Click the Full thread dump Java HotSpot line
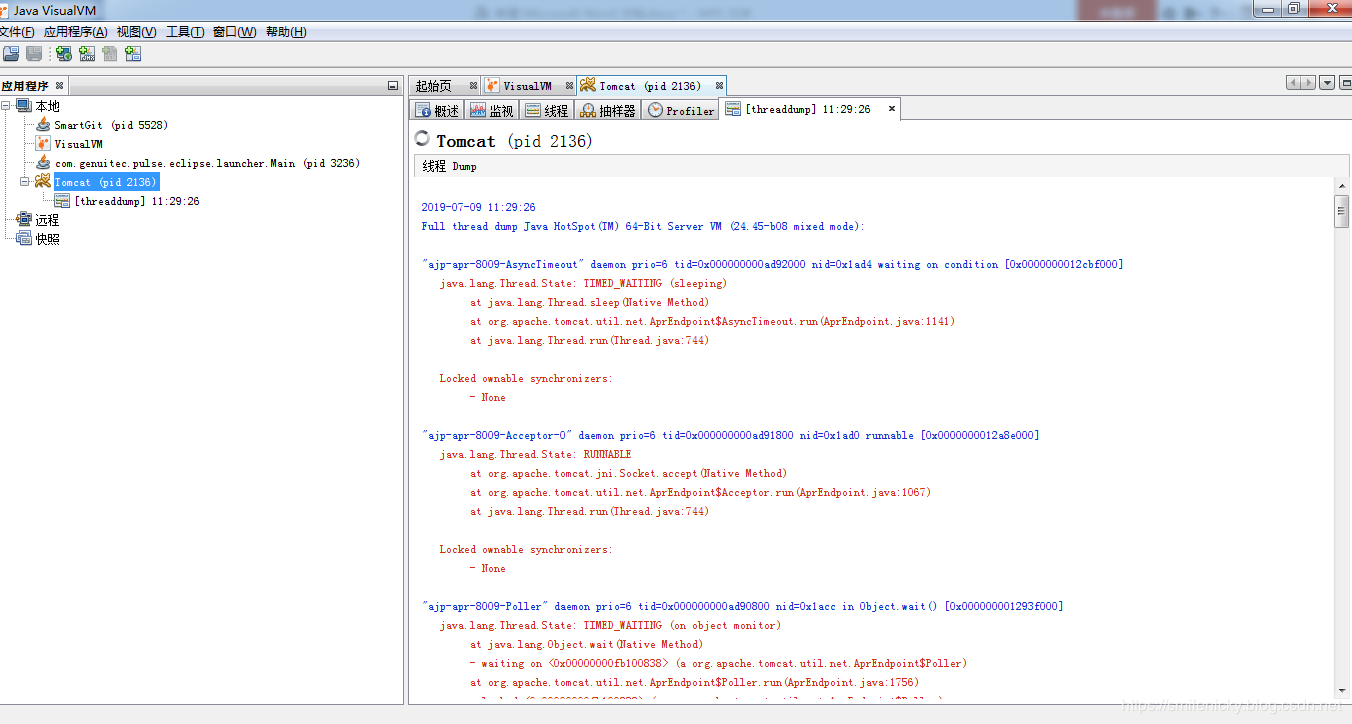The width and height of the screenshot is (1352, 724). [x=643, y=226]
